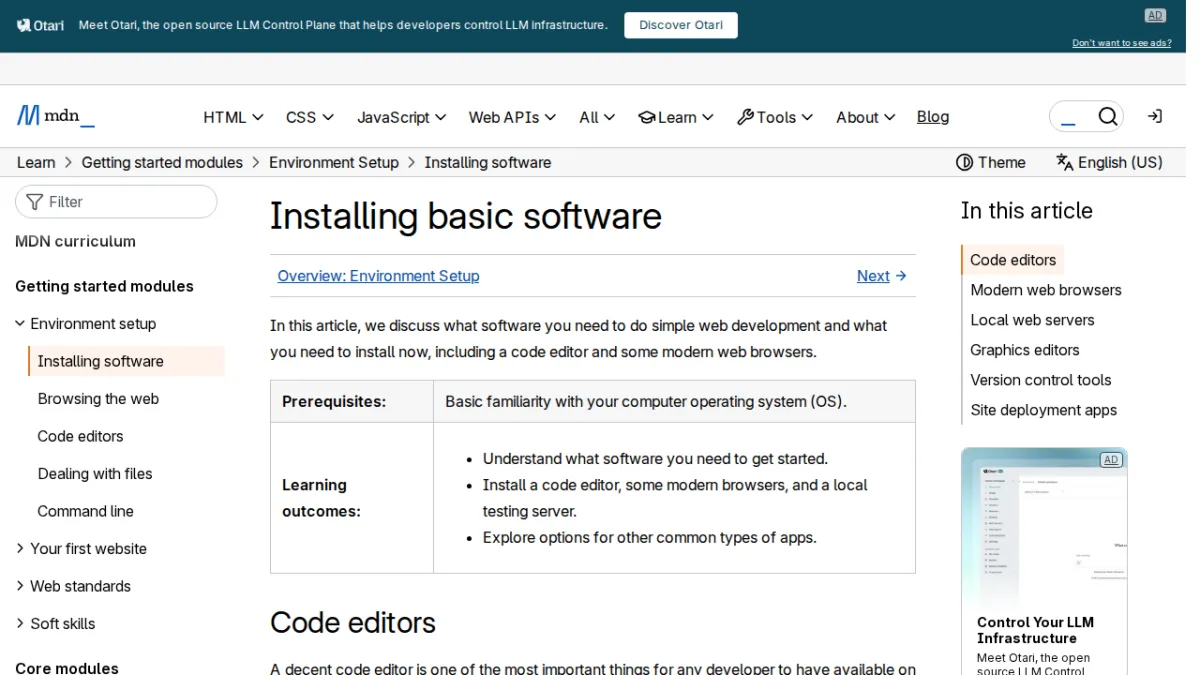Click the MDN logo
Viewport: 1200px width, 675px height.
click(x=56, y=116)
